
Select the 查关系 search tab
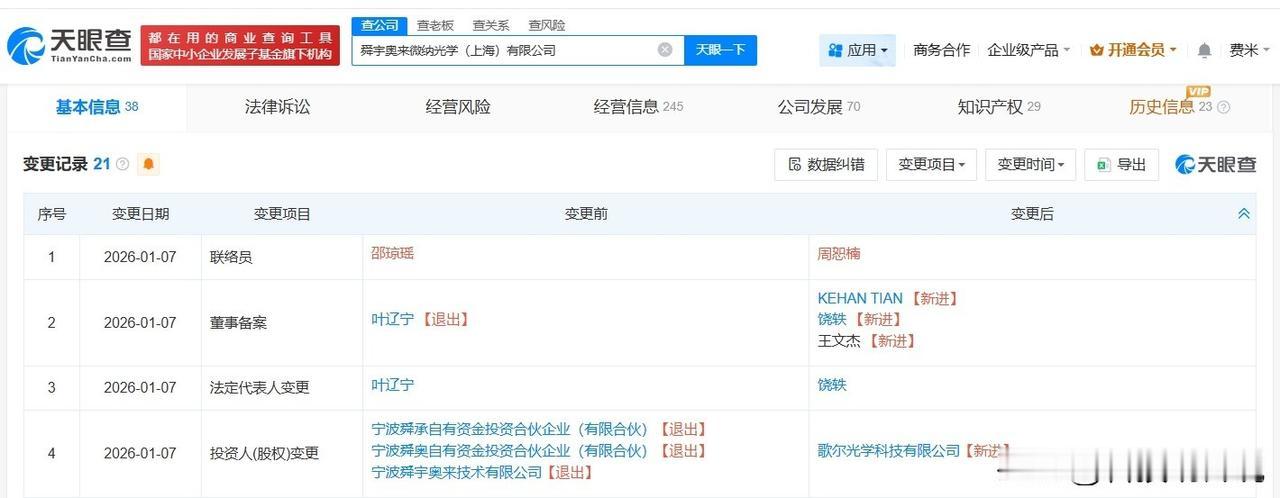[x=491, y=25]
